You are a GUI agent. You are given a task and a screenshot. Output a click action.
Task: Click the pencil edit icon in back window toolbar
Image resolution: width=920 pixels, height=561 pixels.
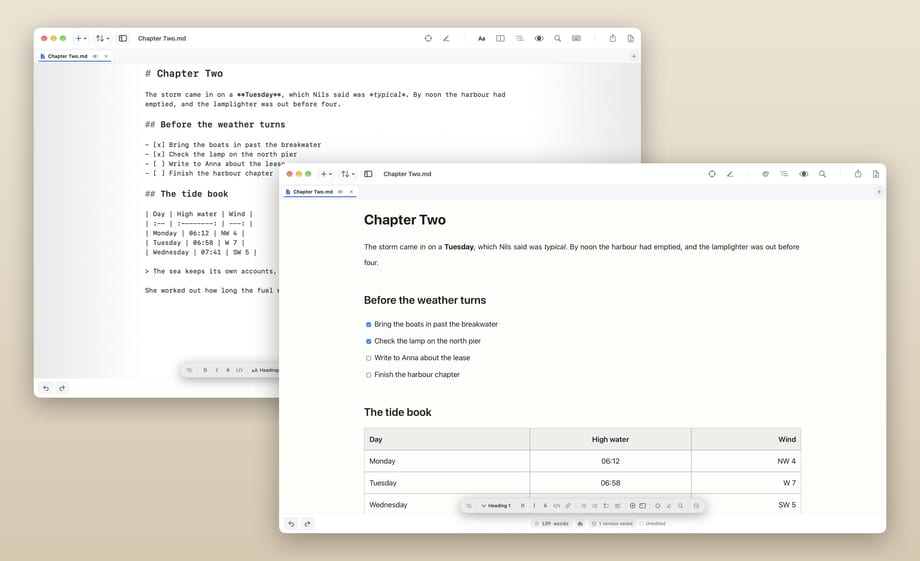[x=446, y=38]
